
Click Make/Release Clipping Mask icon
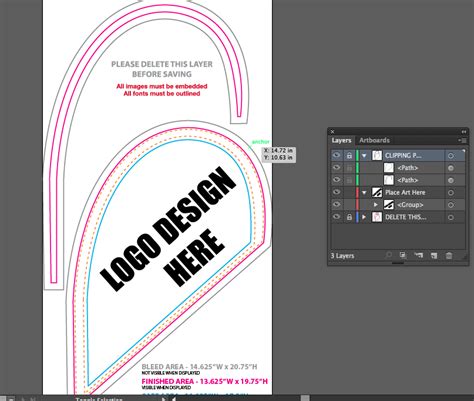403,255
